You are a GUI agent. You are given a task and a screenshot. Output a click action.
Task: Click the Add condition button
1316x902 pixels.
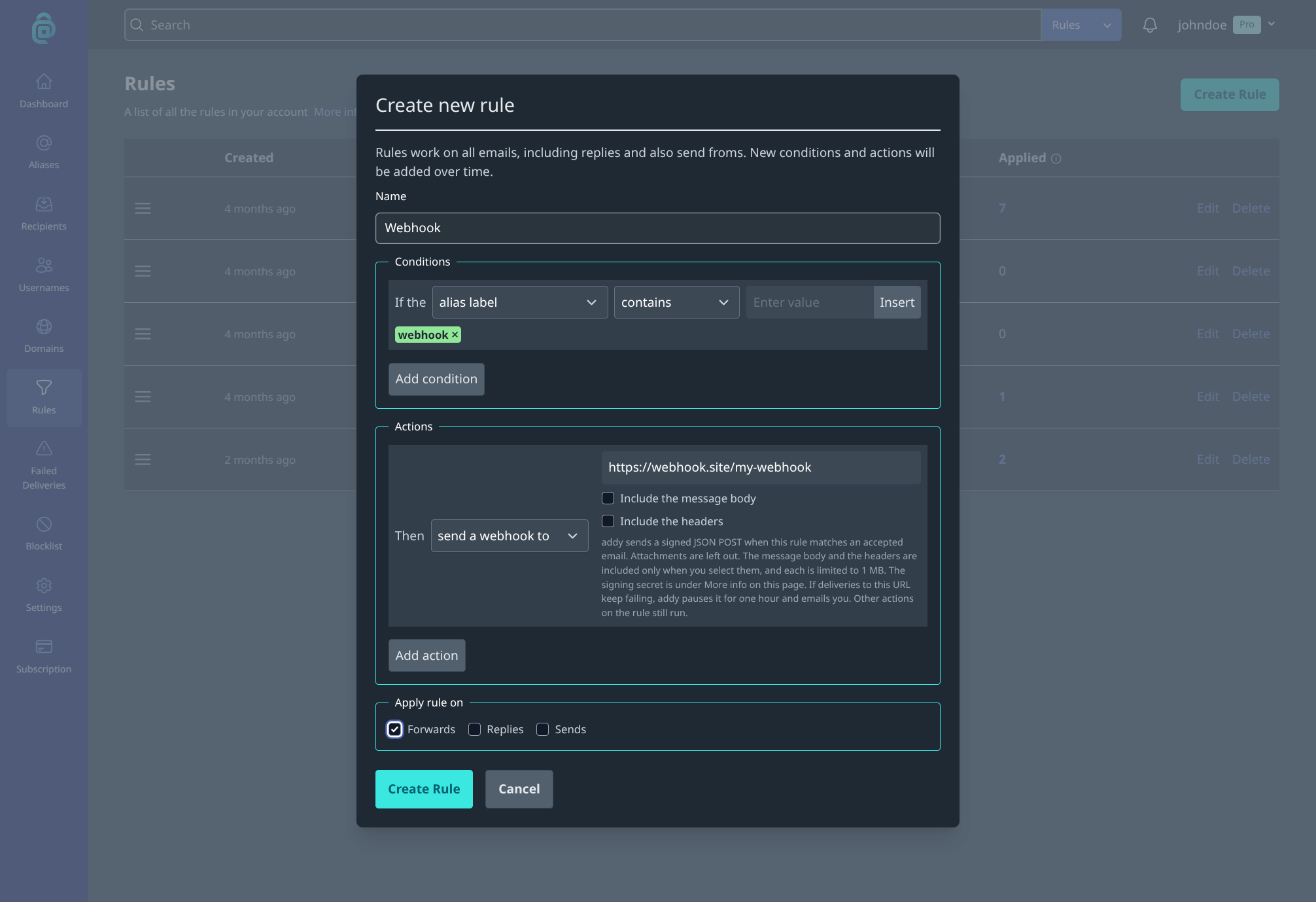(x=436, y=379)
